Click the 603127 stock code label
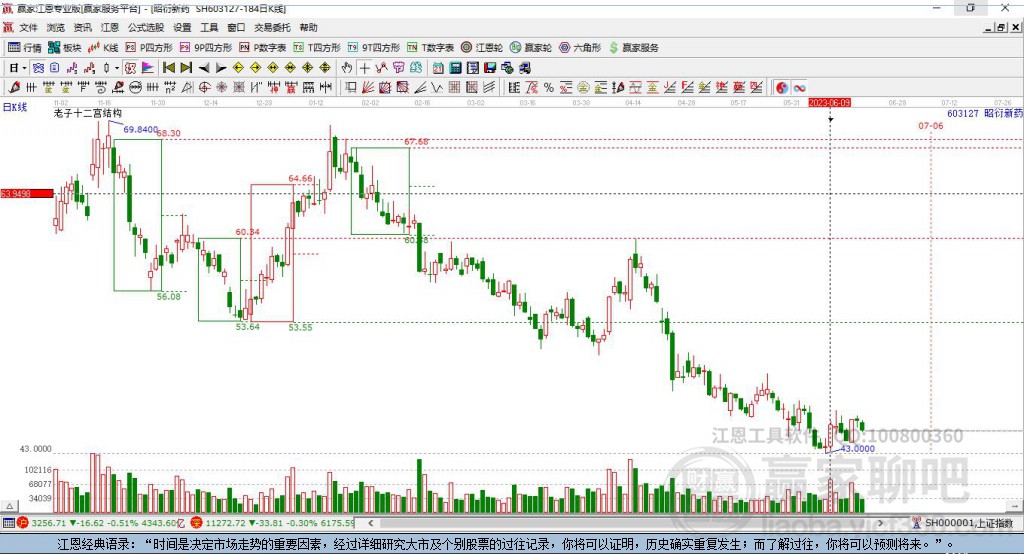This screenshot has height=554, width=1024. (x=963, y=113)
